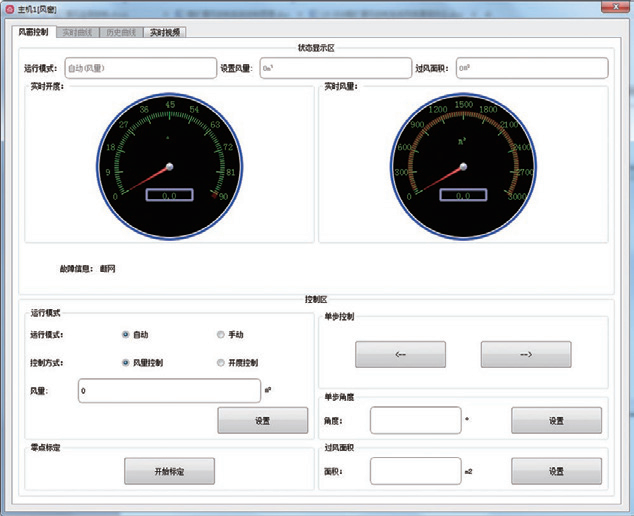Click 设置 button for 单步角度
This screenshot has height=516, width=634.
point(556,421)
